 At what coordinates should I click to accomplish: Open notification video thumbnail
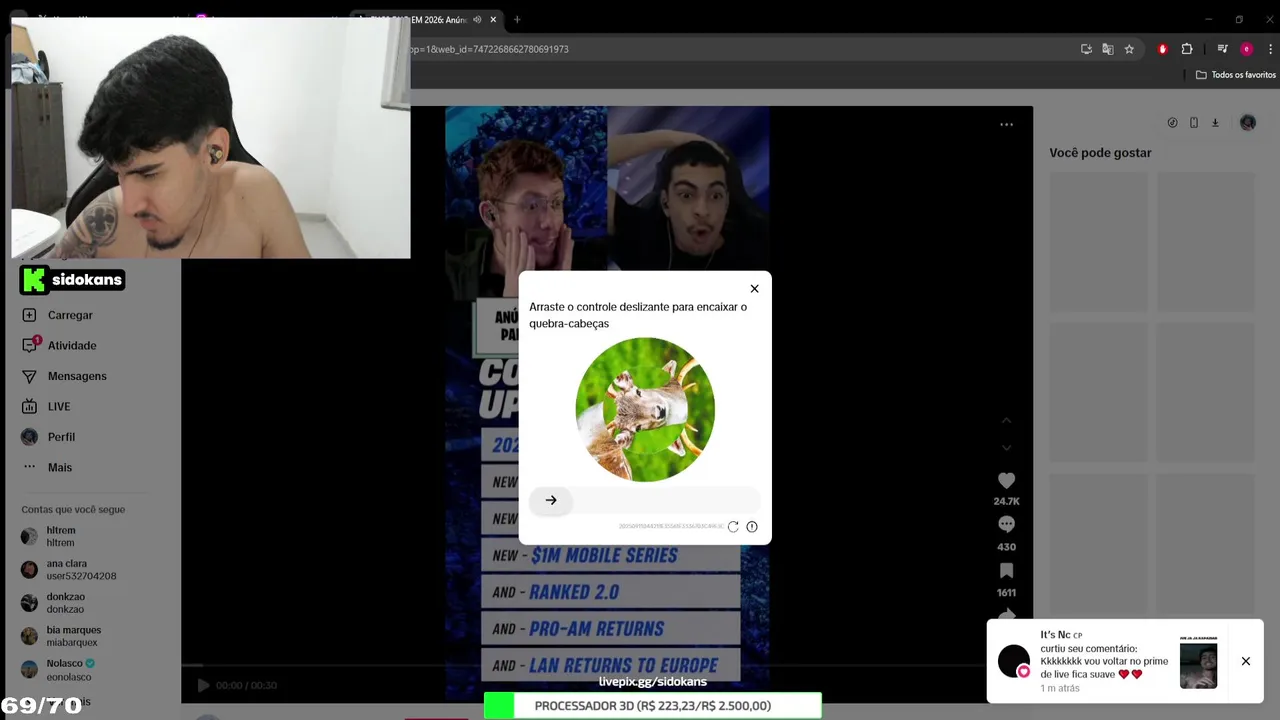coord(1198,662)
